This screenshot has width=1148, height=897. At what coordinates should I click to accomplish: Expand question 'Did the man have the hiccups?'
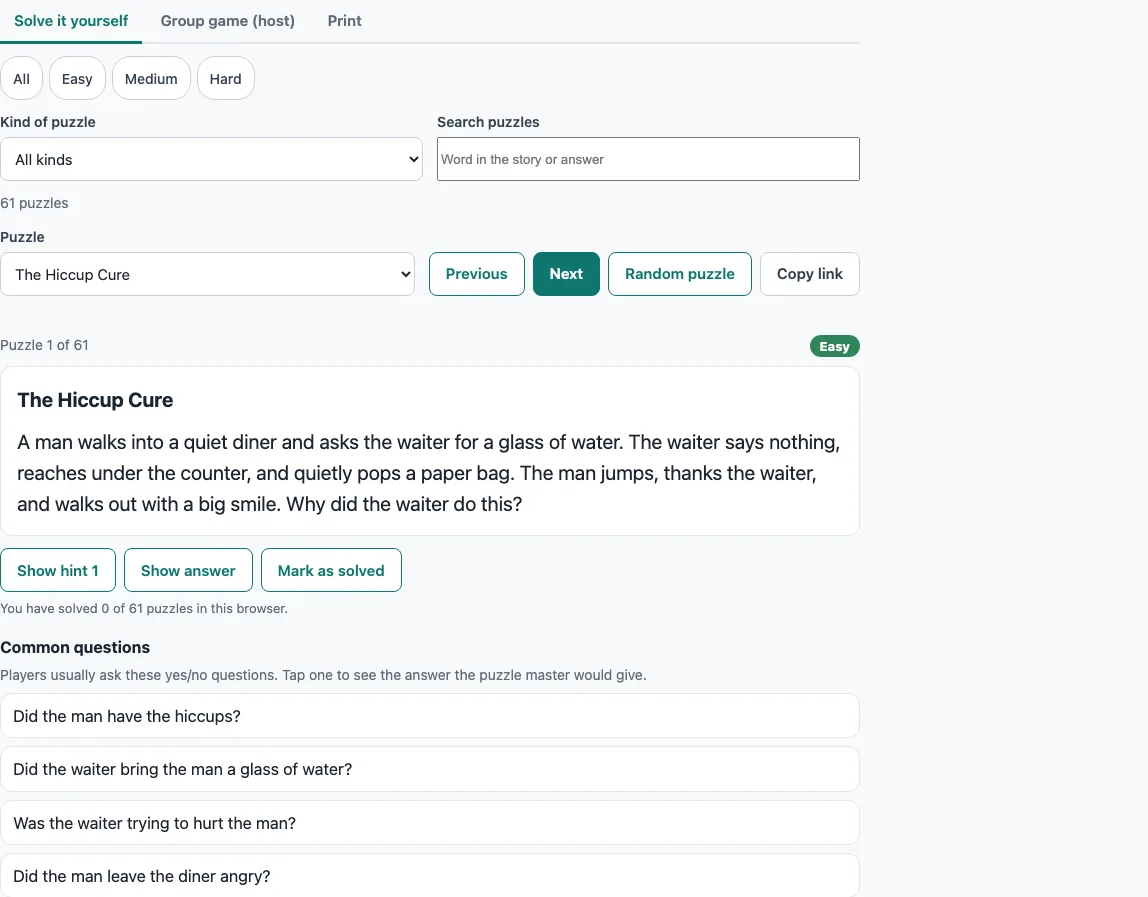(x=430, y=716)
